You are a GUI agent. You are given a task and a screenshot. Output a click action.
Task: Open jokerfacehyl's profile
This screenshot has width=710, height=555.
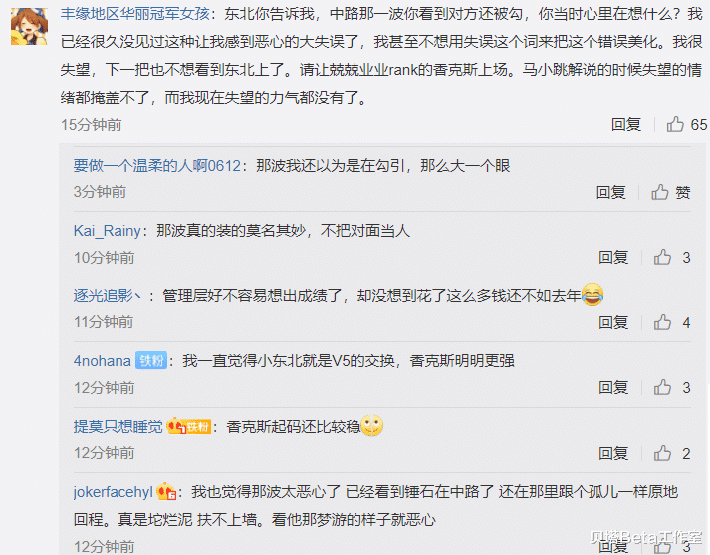(113, 492)
